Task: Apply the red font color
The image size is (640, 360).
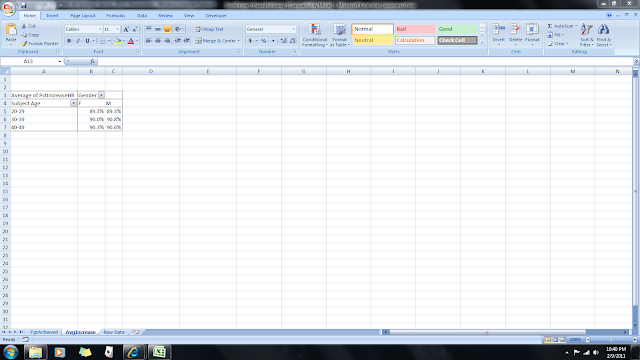Action: click(131, 41)
